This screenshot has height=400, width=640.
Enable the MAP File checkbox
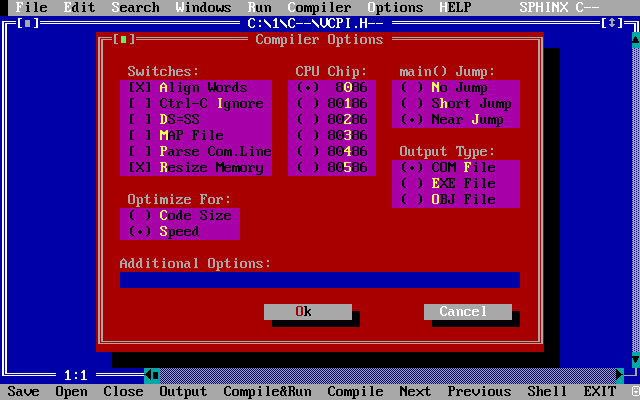coord(196,136)
